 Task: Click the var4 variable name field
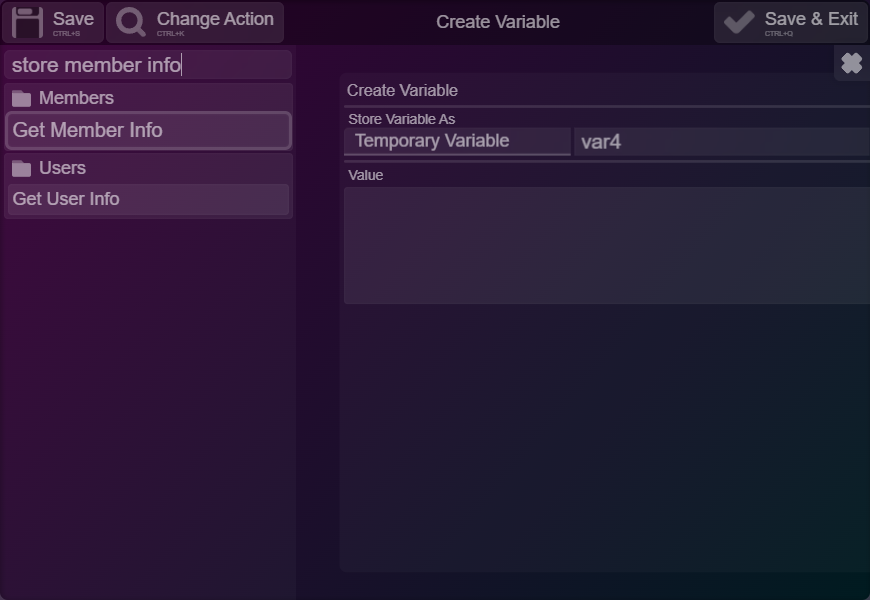click(722, 142)
